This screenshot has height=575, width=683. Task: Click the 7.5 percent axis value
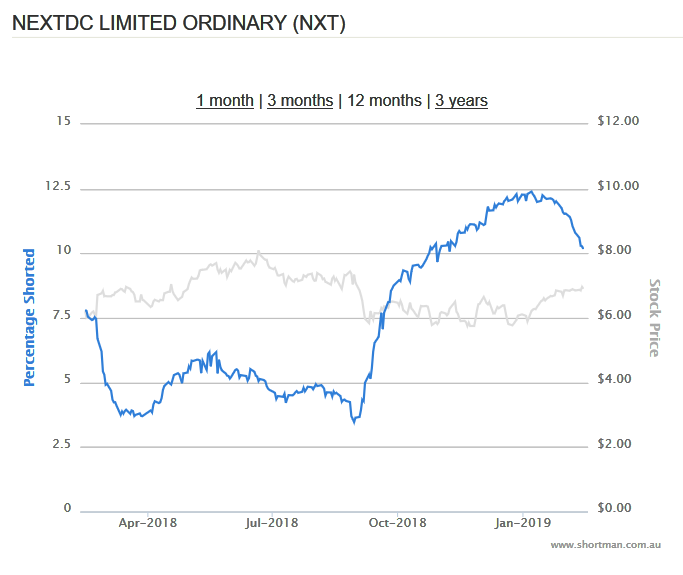(x=61, y=315)
